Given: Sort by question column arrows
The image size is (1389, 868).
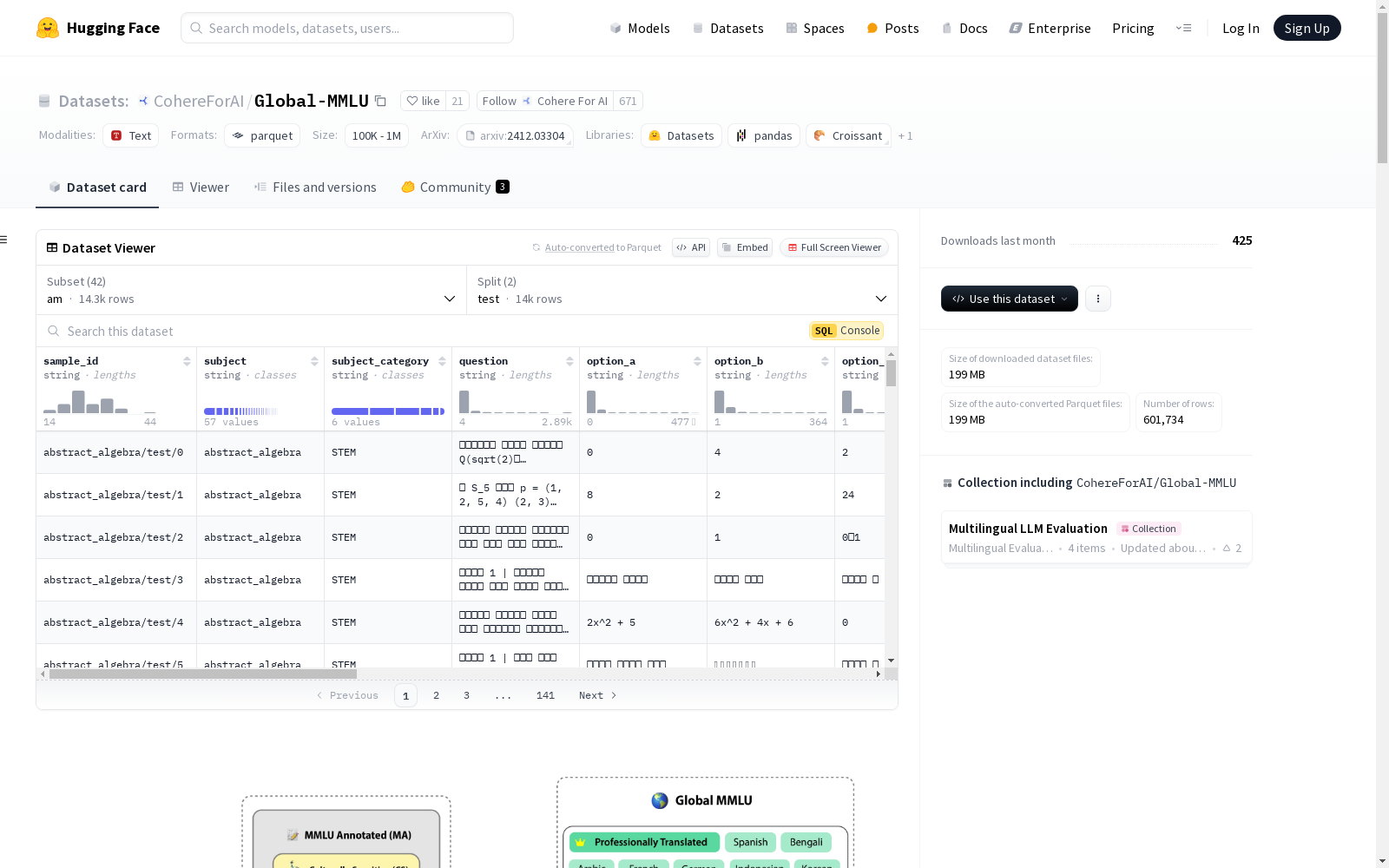Looking at the screenshot, I should (569, 361).
